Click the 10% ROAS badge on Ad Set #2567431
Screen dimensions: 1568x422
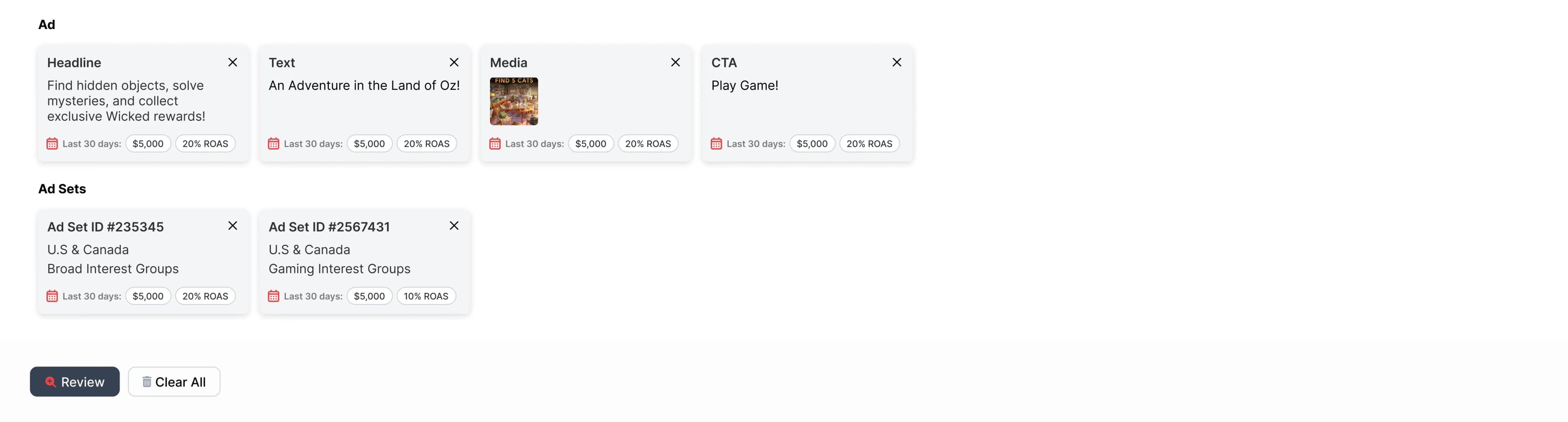pyautogui.click(x=426, y=296)
